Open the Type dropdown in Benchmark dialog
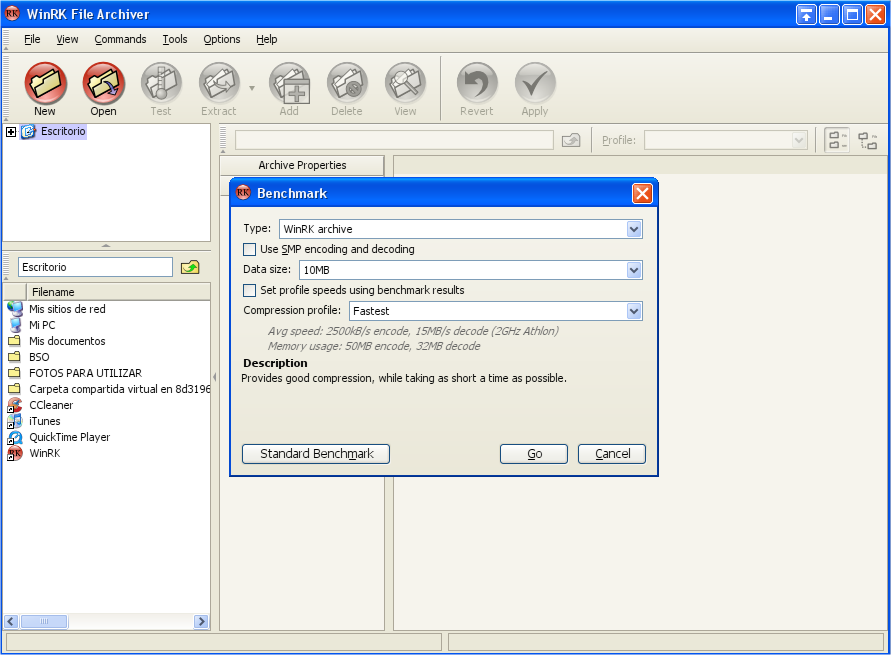 (634, 230)
